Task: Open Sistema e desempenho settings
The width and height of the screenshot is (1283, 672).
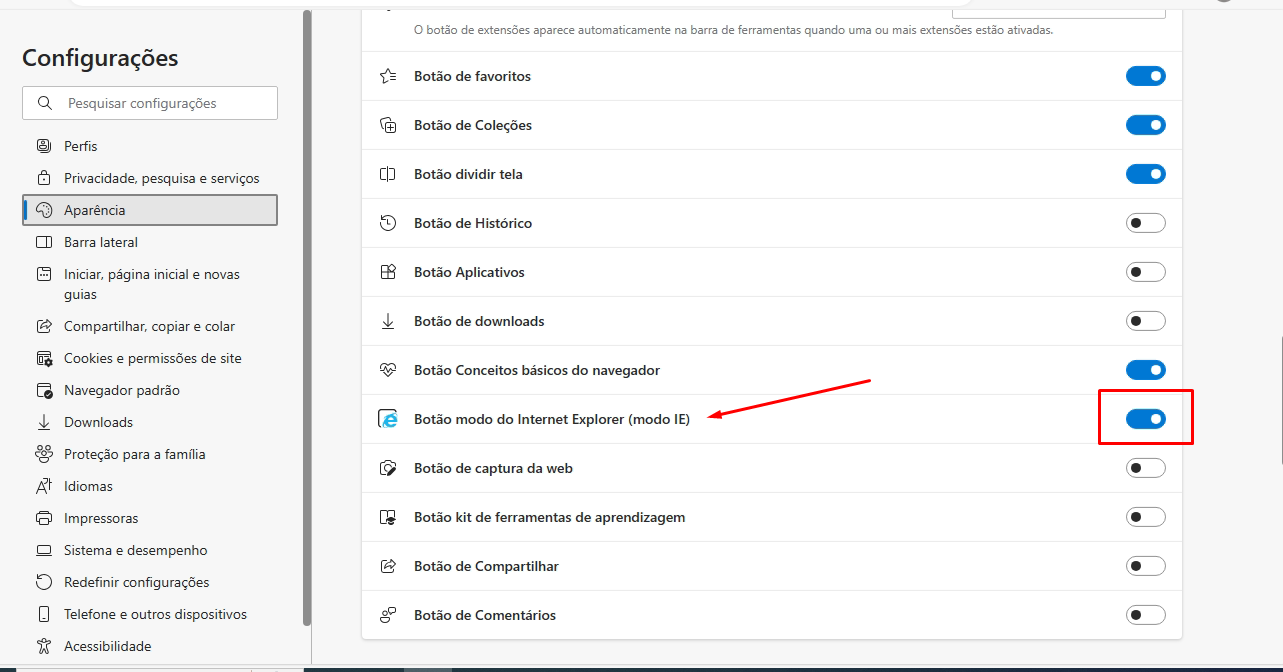Action: click(x=135, y=550)
